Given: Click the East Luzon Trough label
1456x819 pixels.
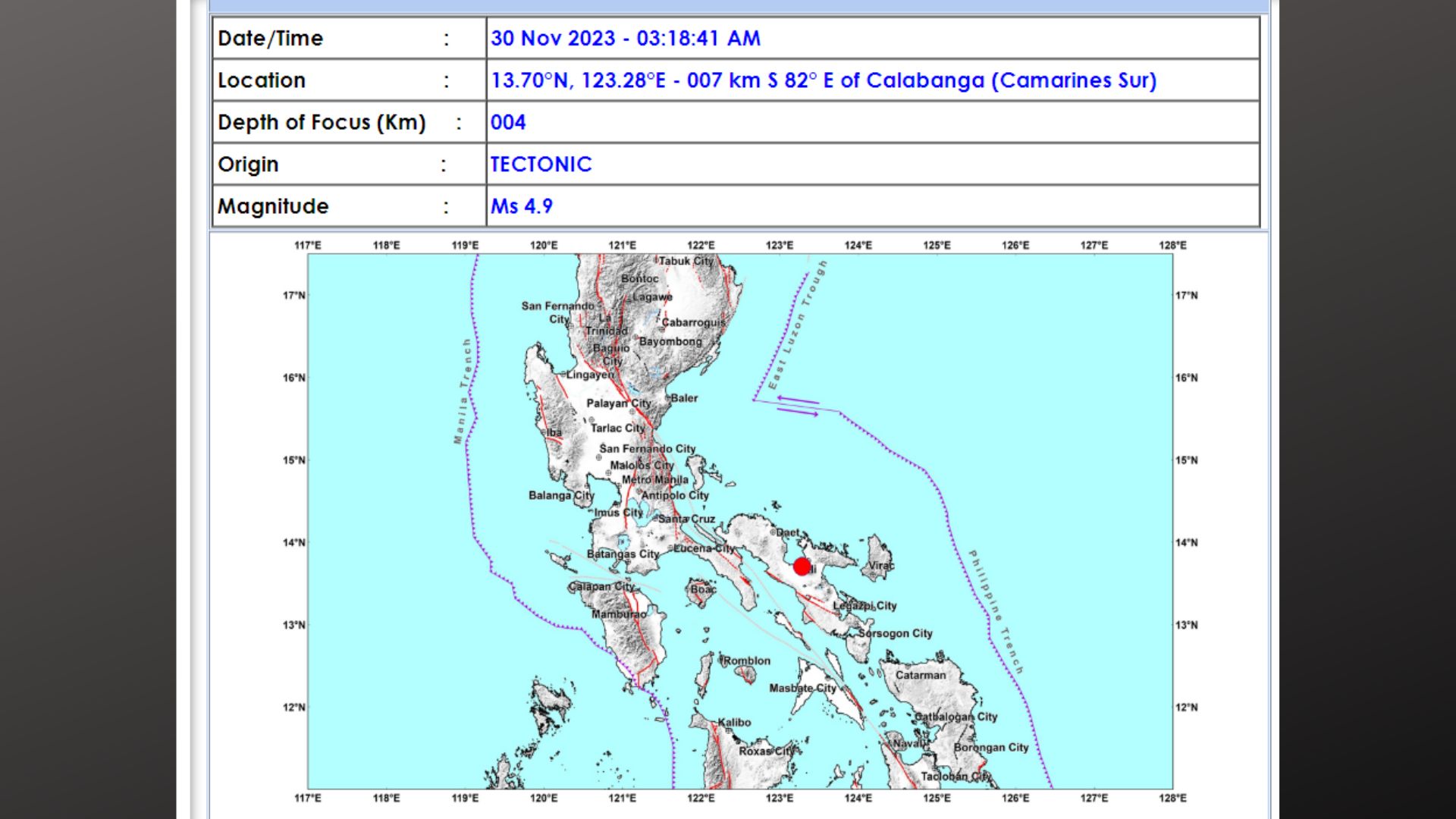Looking at the screenshot, I should click(x=798, y=325).
